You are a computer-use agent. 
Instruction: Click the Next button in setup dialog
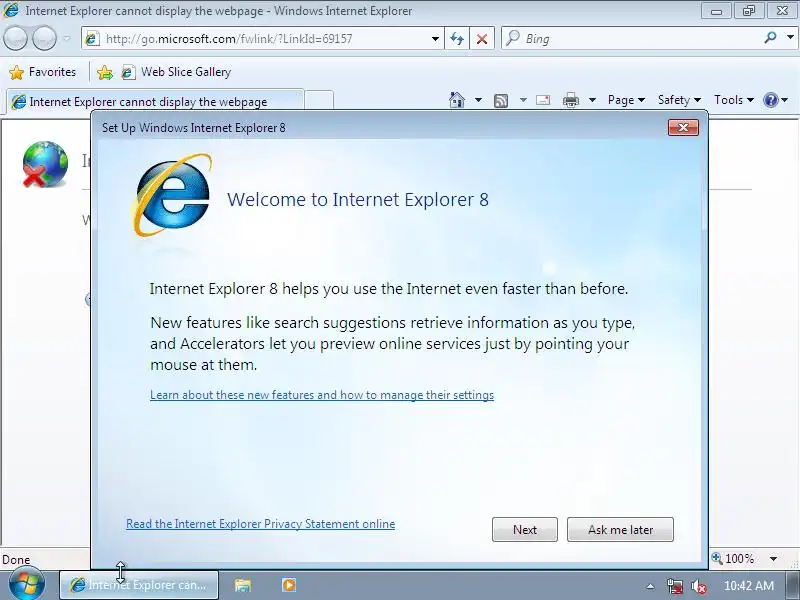tap(524, 530)
